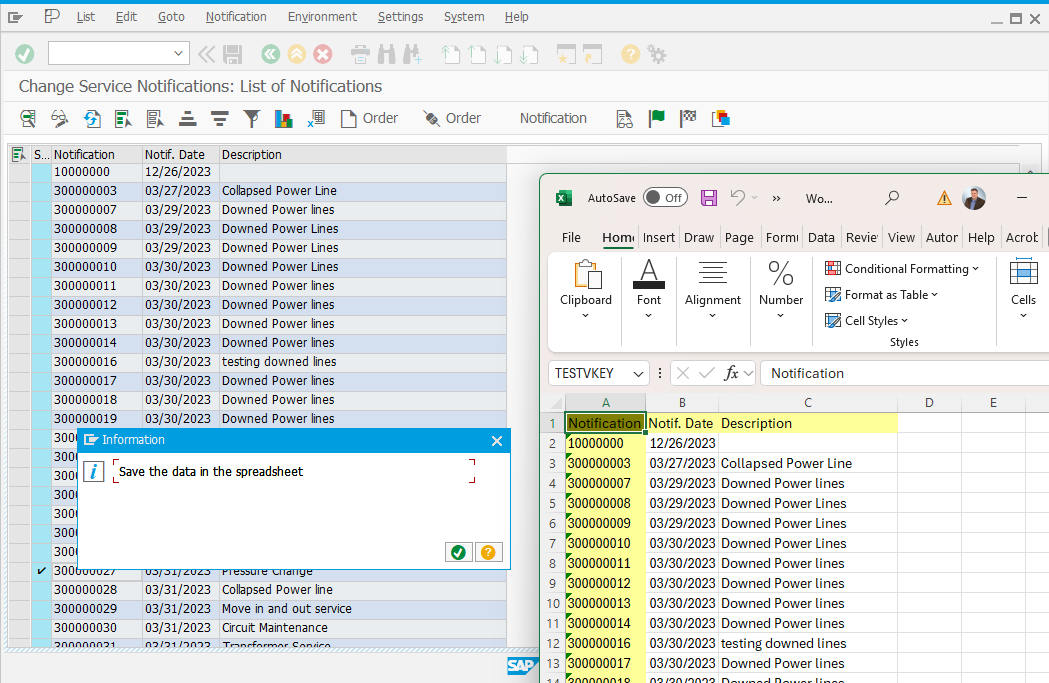The width and height of the screenshot is (1049, 683).
Task: Click the purple Save icon in Excel
Action: [x=709, y=198]
